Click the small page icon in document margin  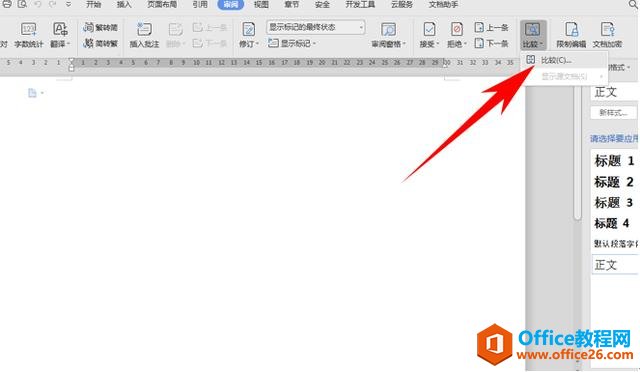[x=32, y=93]
